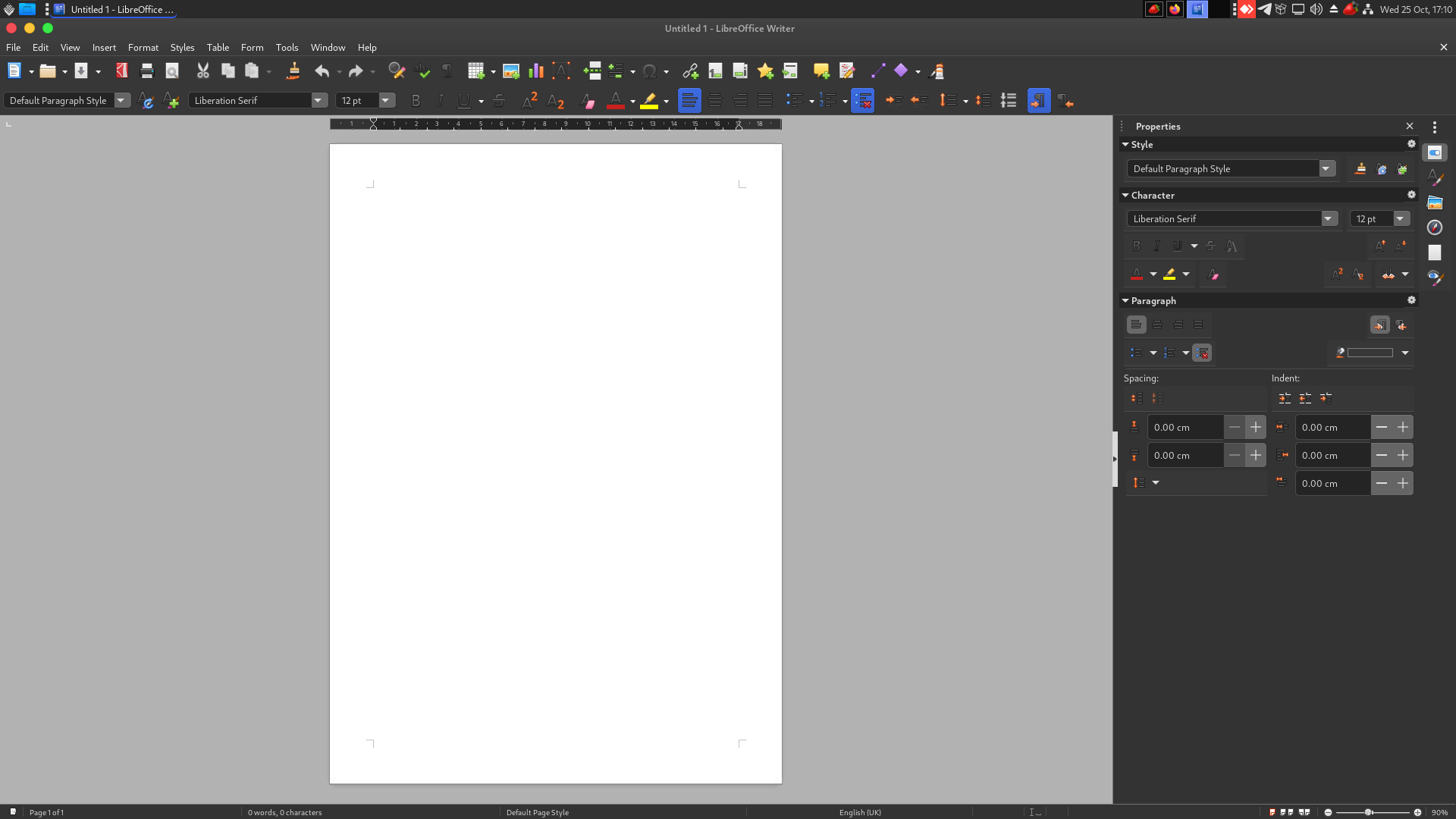Enable Justified alignment in toolbar

click(x=765, y=100)
